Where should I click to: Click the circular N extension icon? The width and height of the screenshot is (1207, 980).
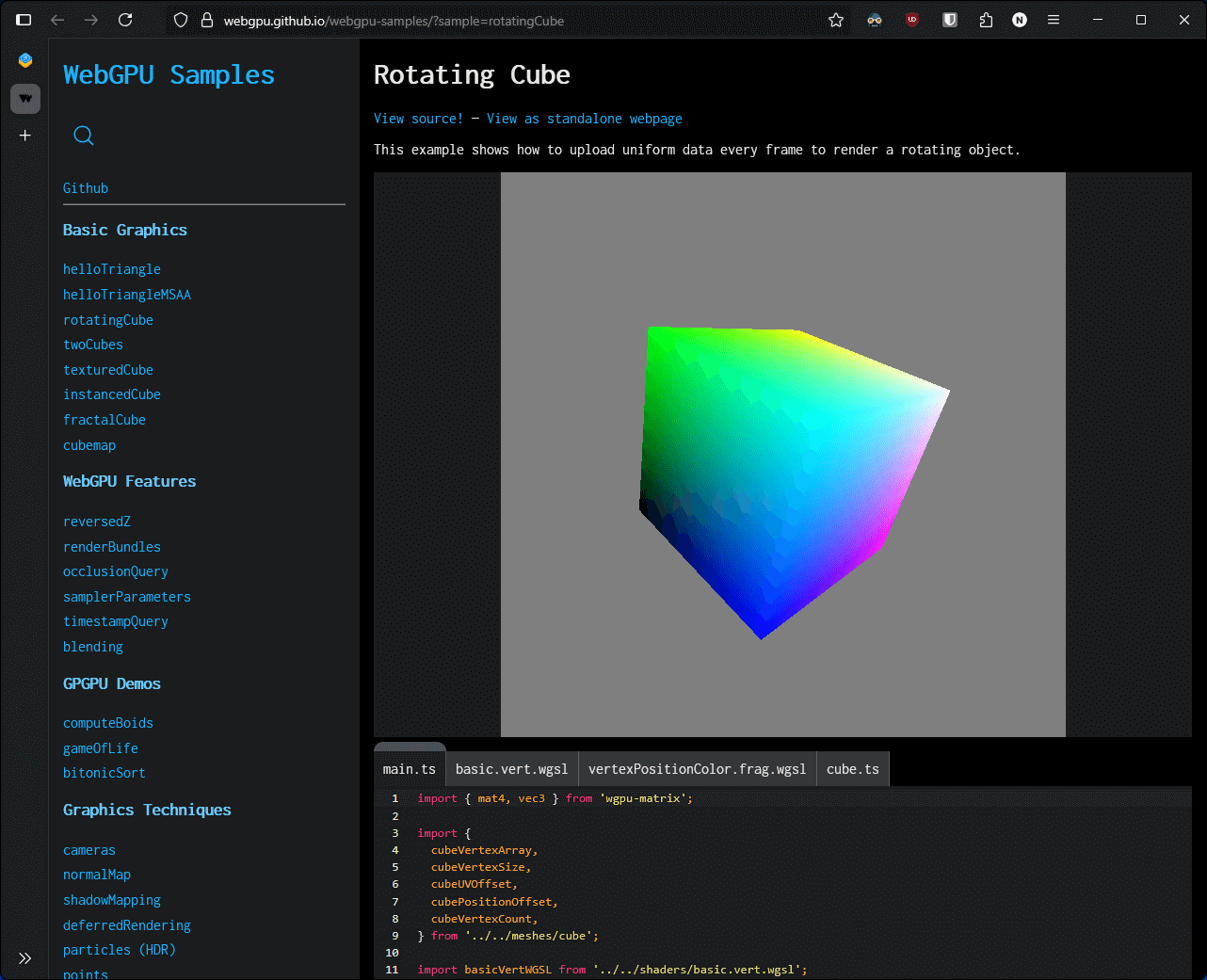tap(1019, 19)
